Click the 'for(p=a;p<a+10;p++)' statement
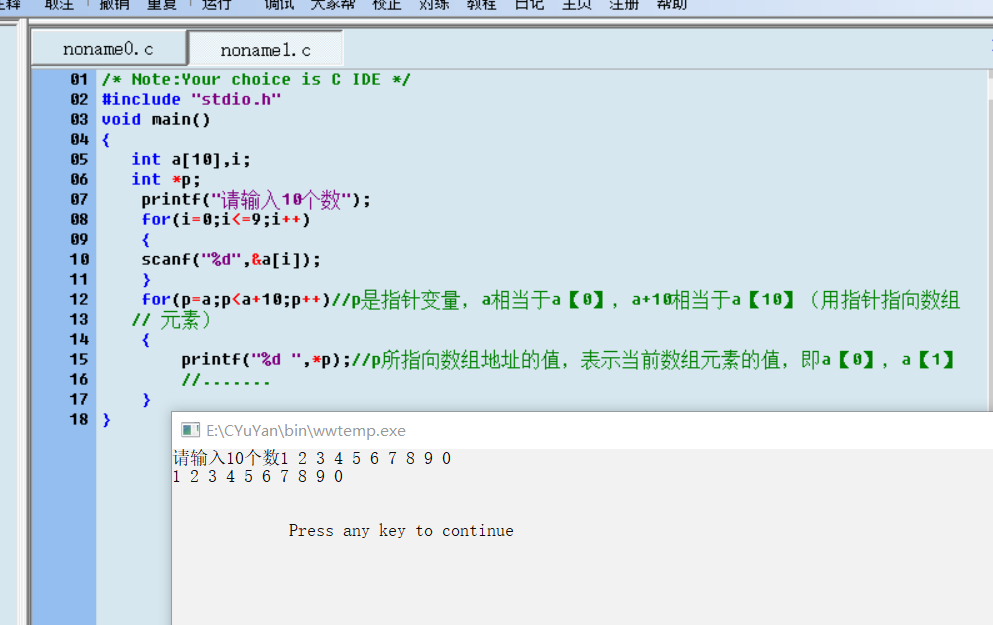Viewport: 993px width, 625px height. (236, 299)
